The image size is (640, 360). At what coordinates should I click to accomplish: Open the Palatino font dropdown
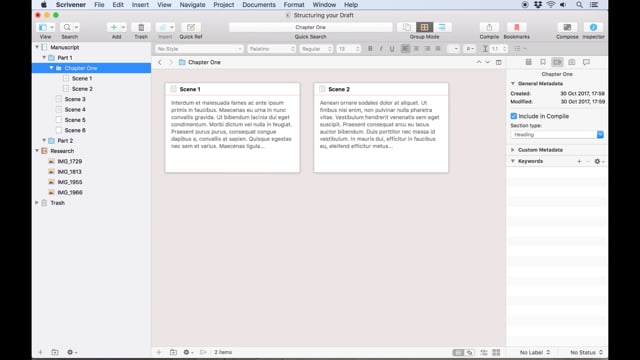tap(271, 49)
